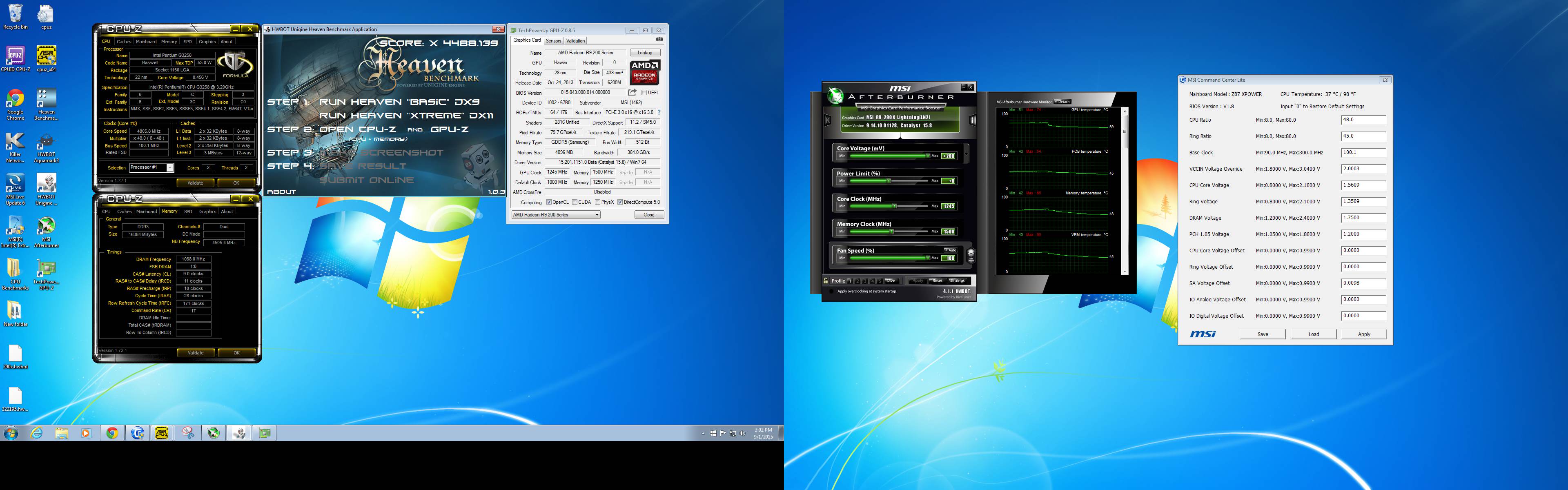Open the MSI Live Update 6 shortcut
Image resolution: width=1568 pixels, height=490 pixels.
coord(15,189)
